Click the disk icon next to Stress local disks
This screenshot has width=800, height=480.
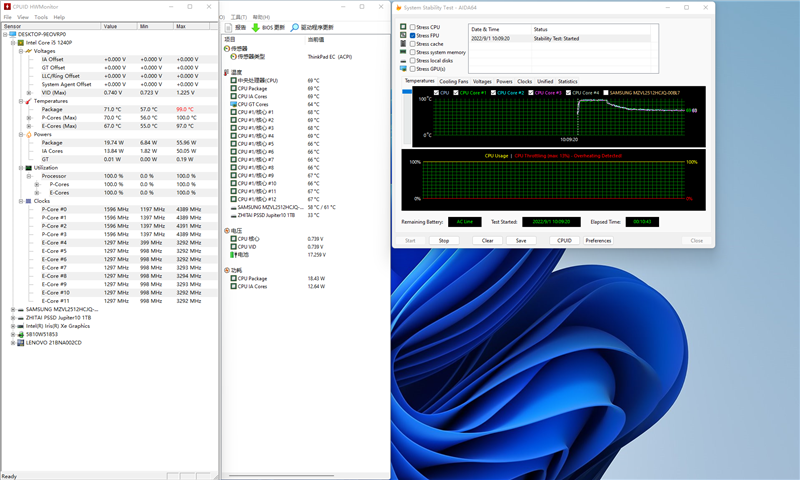click(403, 61)
